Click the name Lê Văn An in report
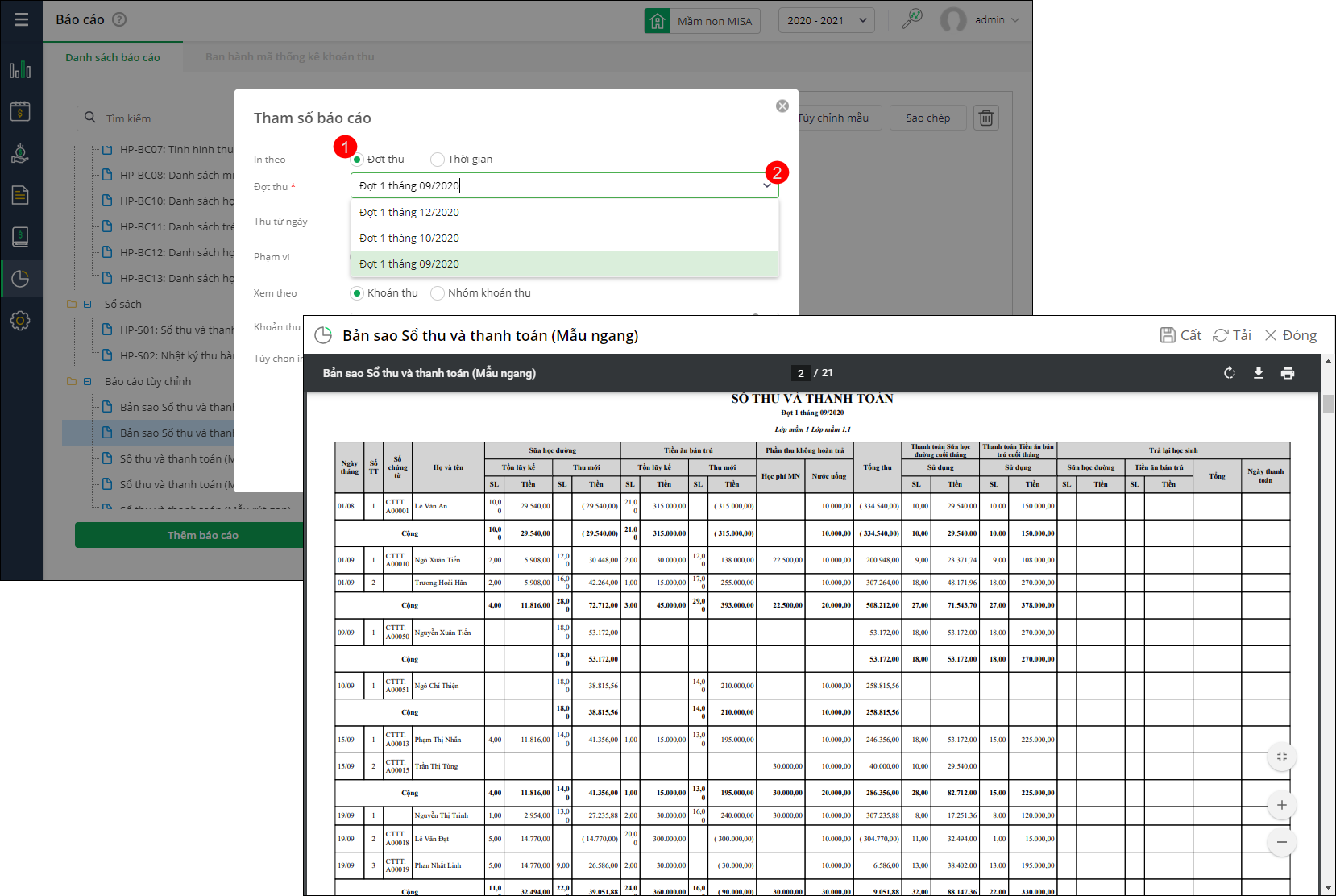 (431, 506)
